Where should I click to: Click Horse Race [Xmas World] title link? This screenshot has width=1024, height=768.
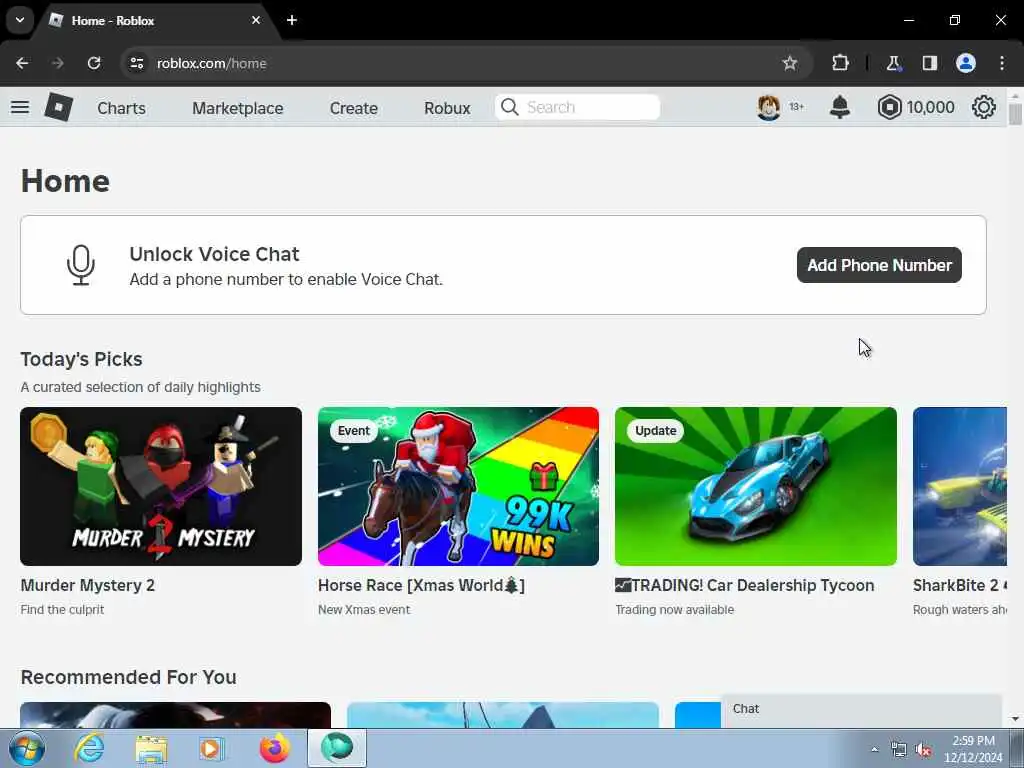point(421,585)
